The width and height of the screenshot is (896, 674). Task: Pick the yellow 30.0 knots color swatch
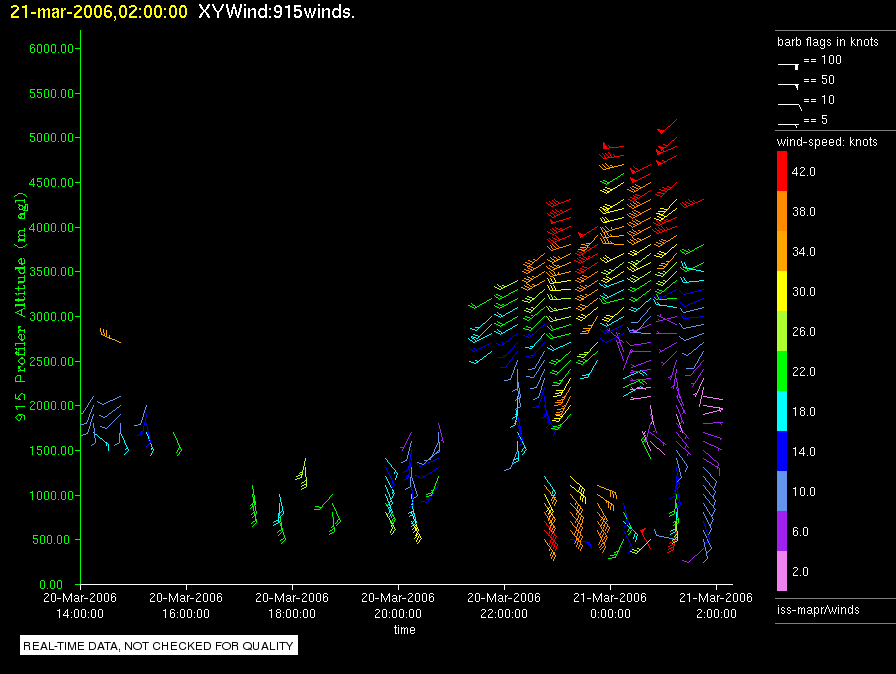click(x=782, y=292)
